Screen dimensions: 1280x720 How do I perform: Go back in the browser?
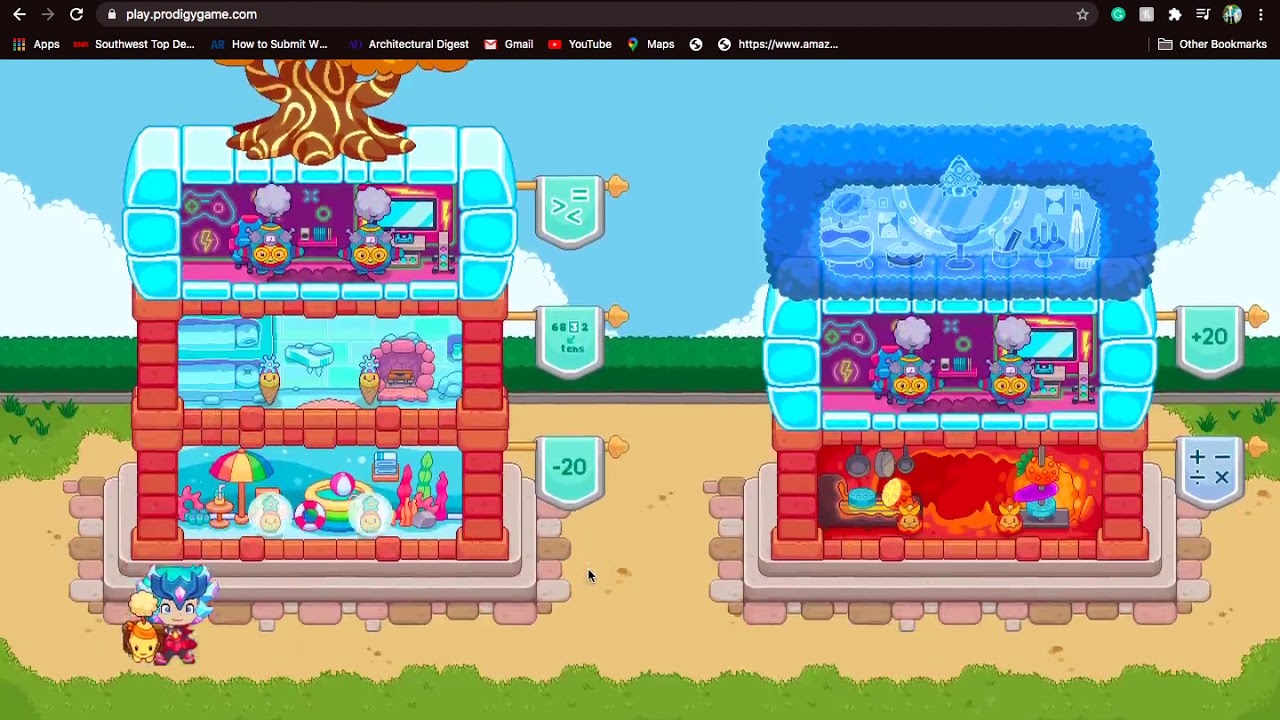[19, 14]
